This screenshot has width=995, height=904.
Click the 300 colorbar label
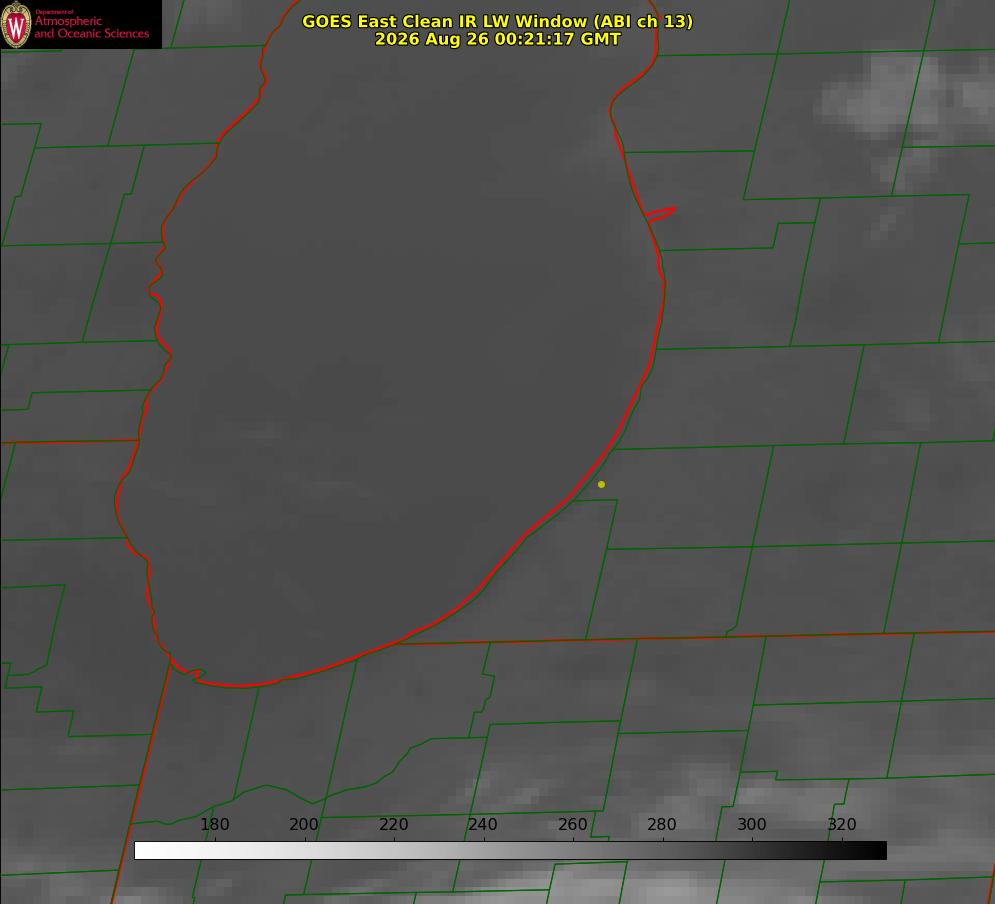(x=752, y=824)
